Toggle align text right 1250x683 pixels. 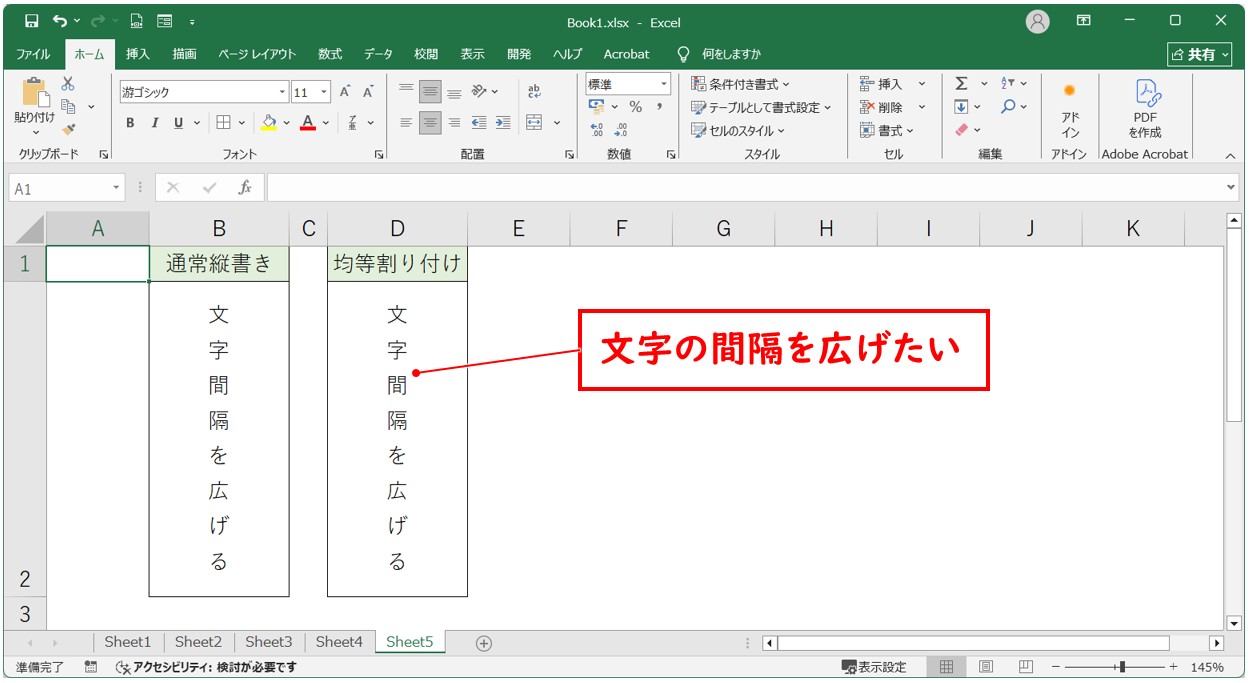[x=454, y=123]
